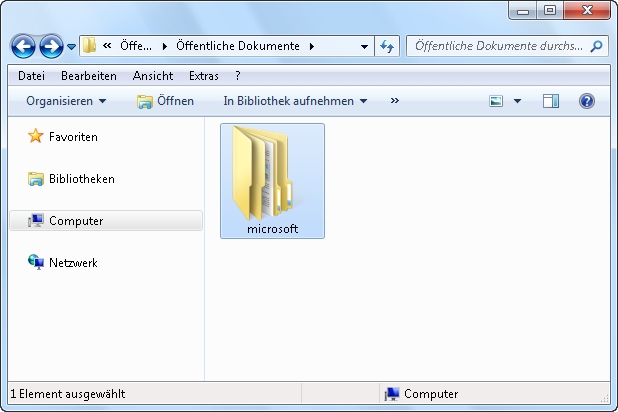This screenshot has width=618, height=412.
Task: Click the Öffnen toolbar button
Action: point(166,101)
